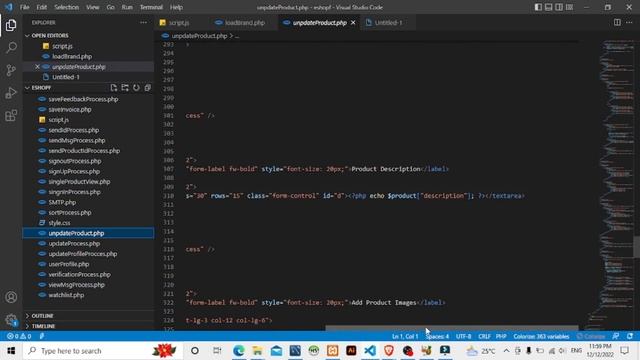Open the View menu
Viewport: 640px width, 360px height.
pos(93,7)
